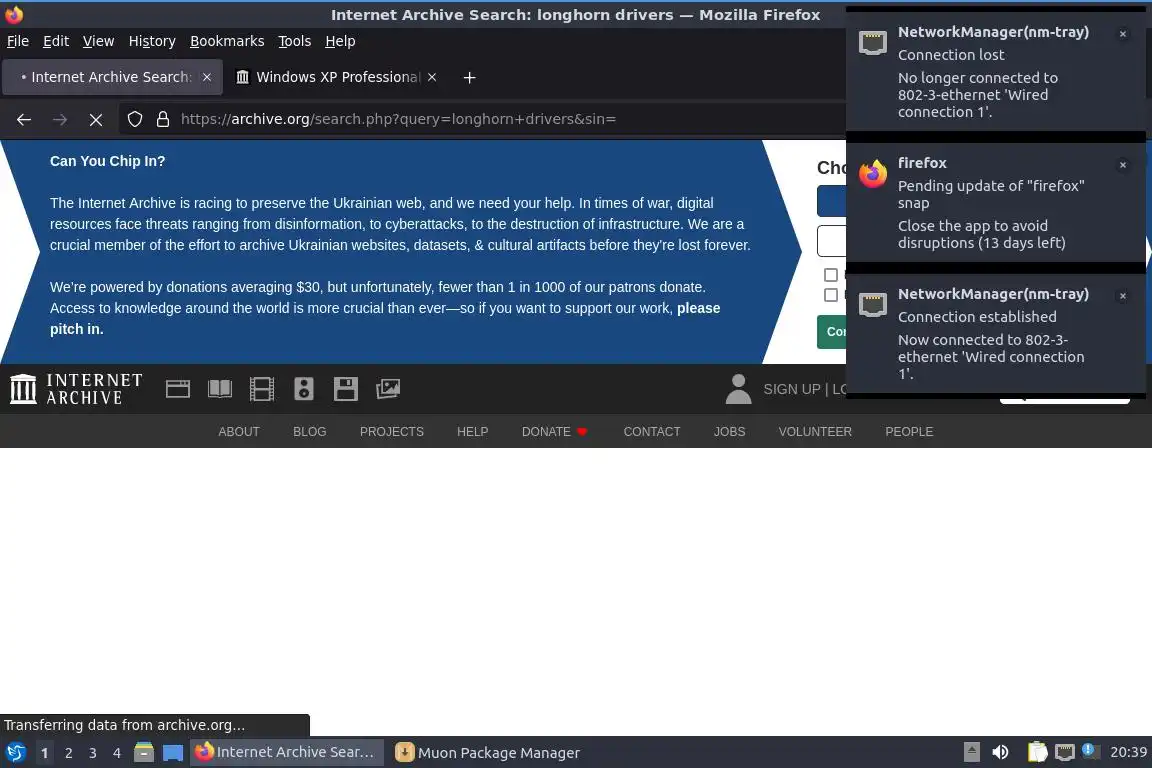The width and height of the screenshot is (1152, 768).
Task: Stop loading the page with the X button
Action: (x=96, y=119)
